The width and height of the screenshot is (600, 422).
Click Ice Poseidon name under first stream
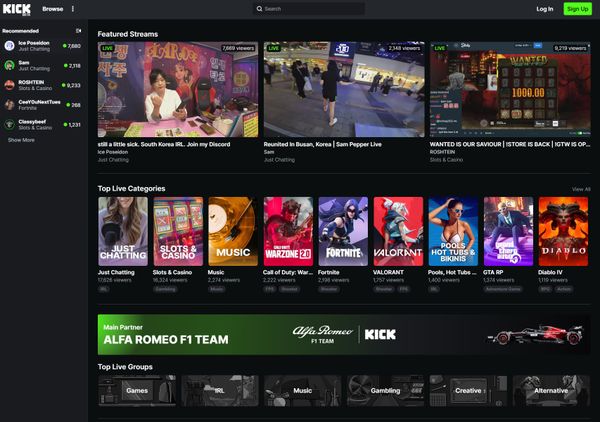113,152
